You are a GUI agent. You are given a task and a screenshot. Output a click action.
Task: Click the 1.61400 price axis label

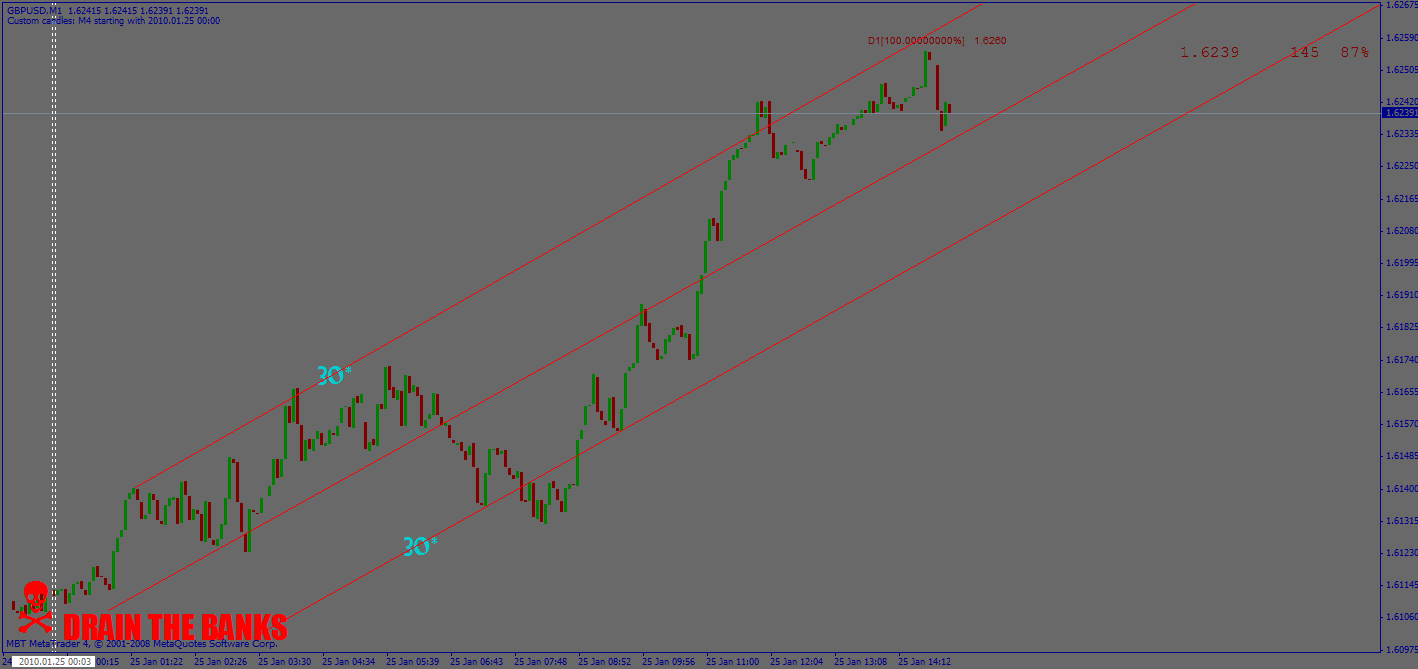tap(1401, 488)
